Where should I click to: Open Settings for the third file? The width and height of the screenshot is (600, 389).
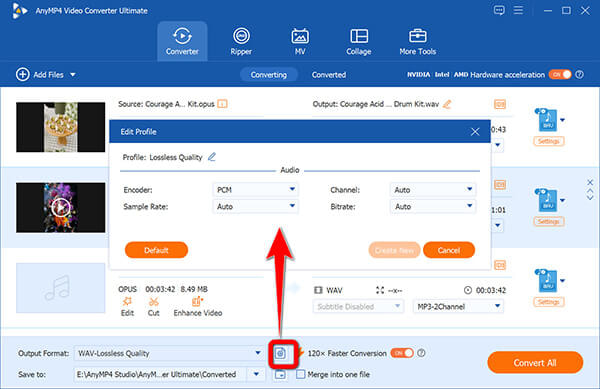(548, 302)
